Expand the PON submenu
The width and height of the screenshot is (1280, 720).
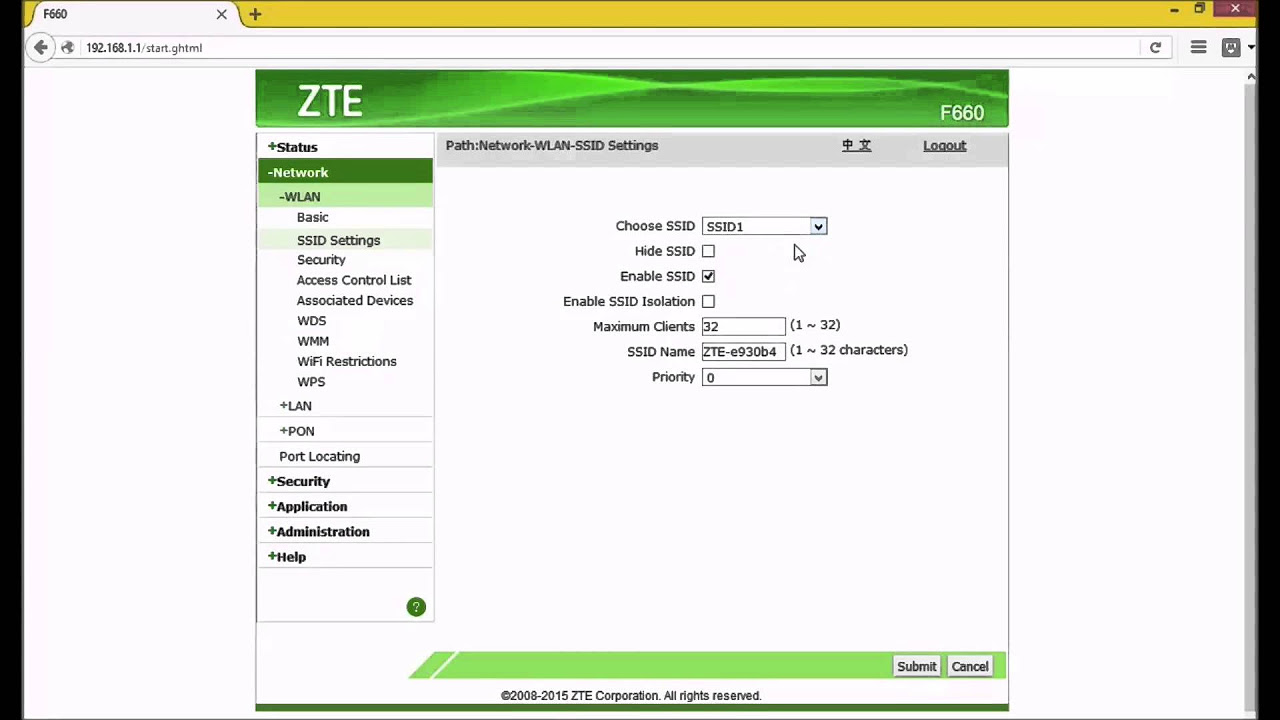coord(297,431)
